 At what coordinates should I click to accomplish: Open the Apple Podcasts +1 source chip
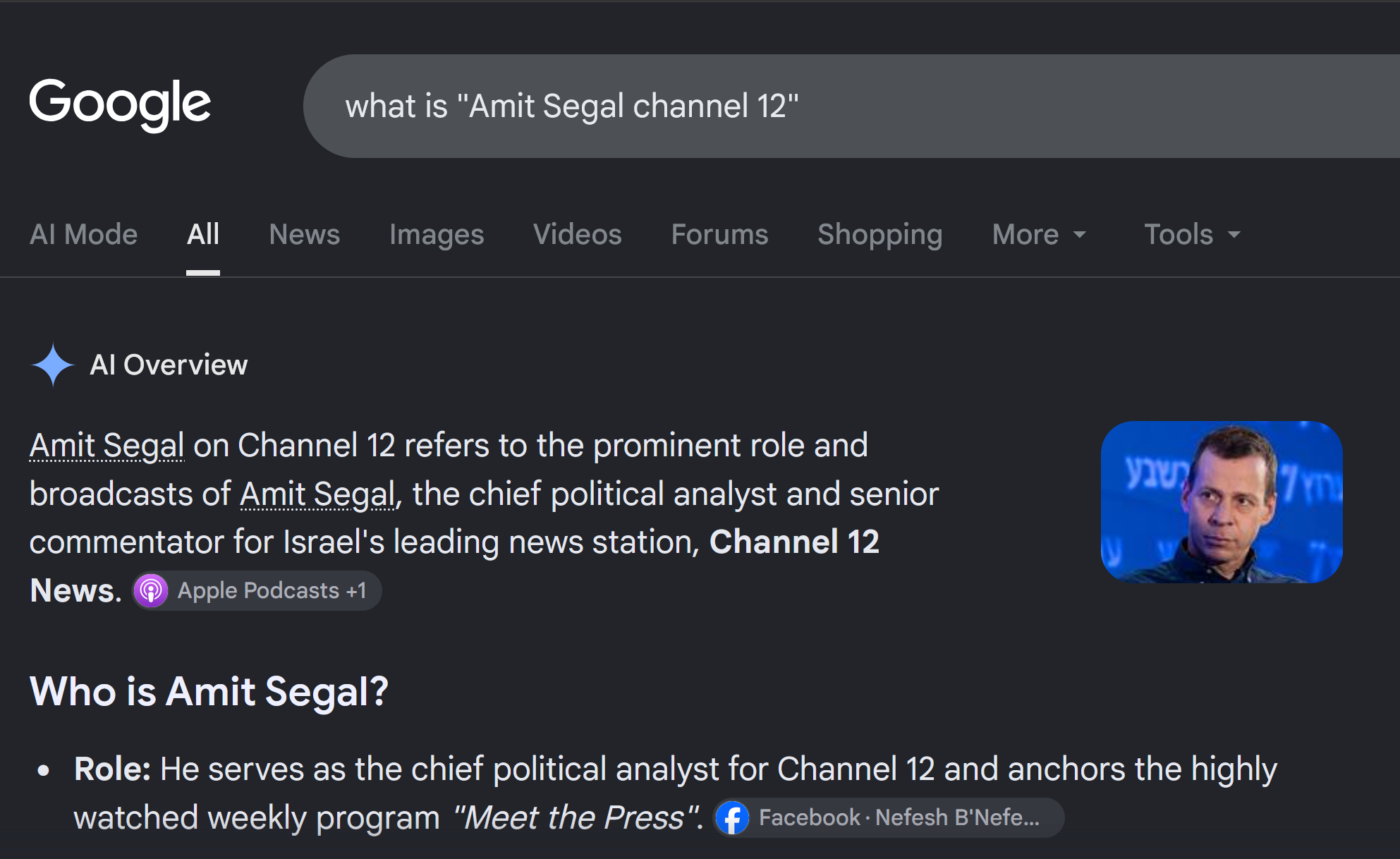[257, 591]
